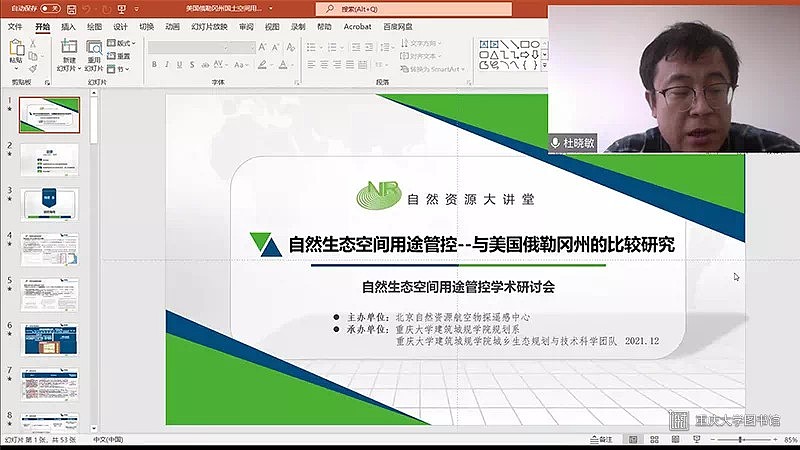The width and height of the screenshot is (800, 450).
Task: Open the 对齐文本 Align Text dropdown
Action: (x=420, y=56)
